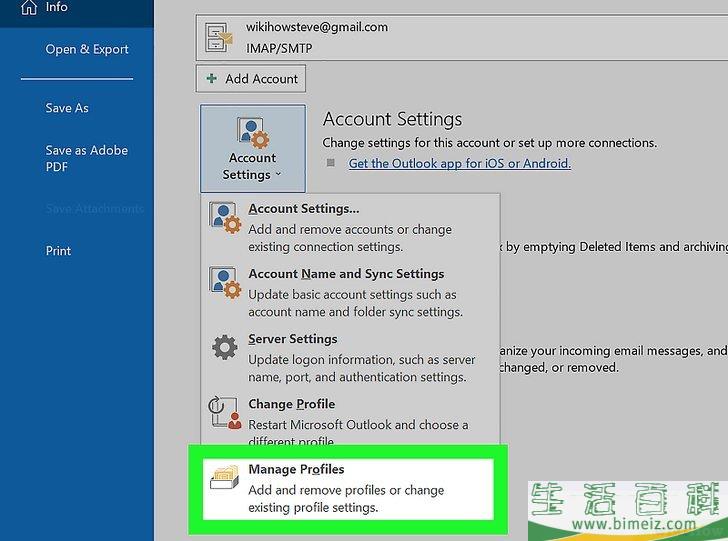Click the green plus icon on Add Account

pos(212,78)
